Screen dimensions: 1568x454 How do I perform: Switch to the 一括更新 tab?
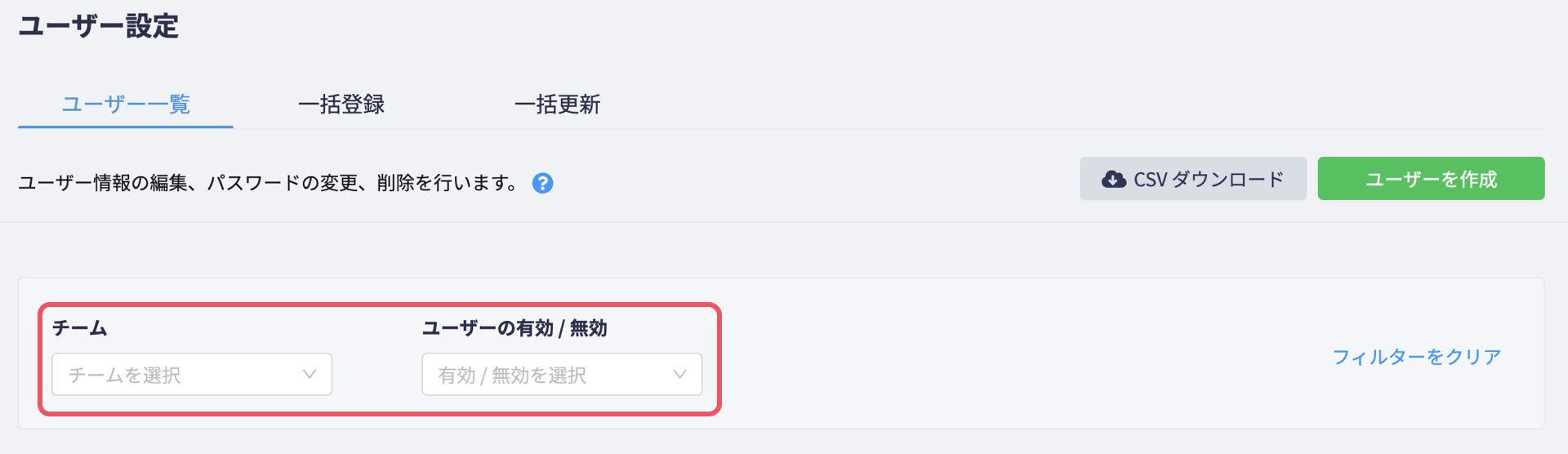click(x=557, y=105)
